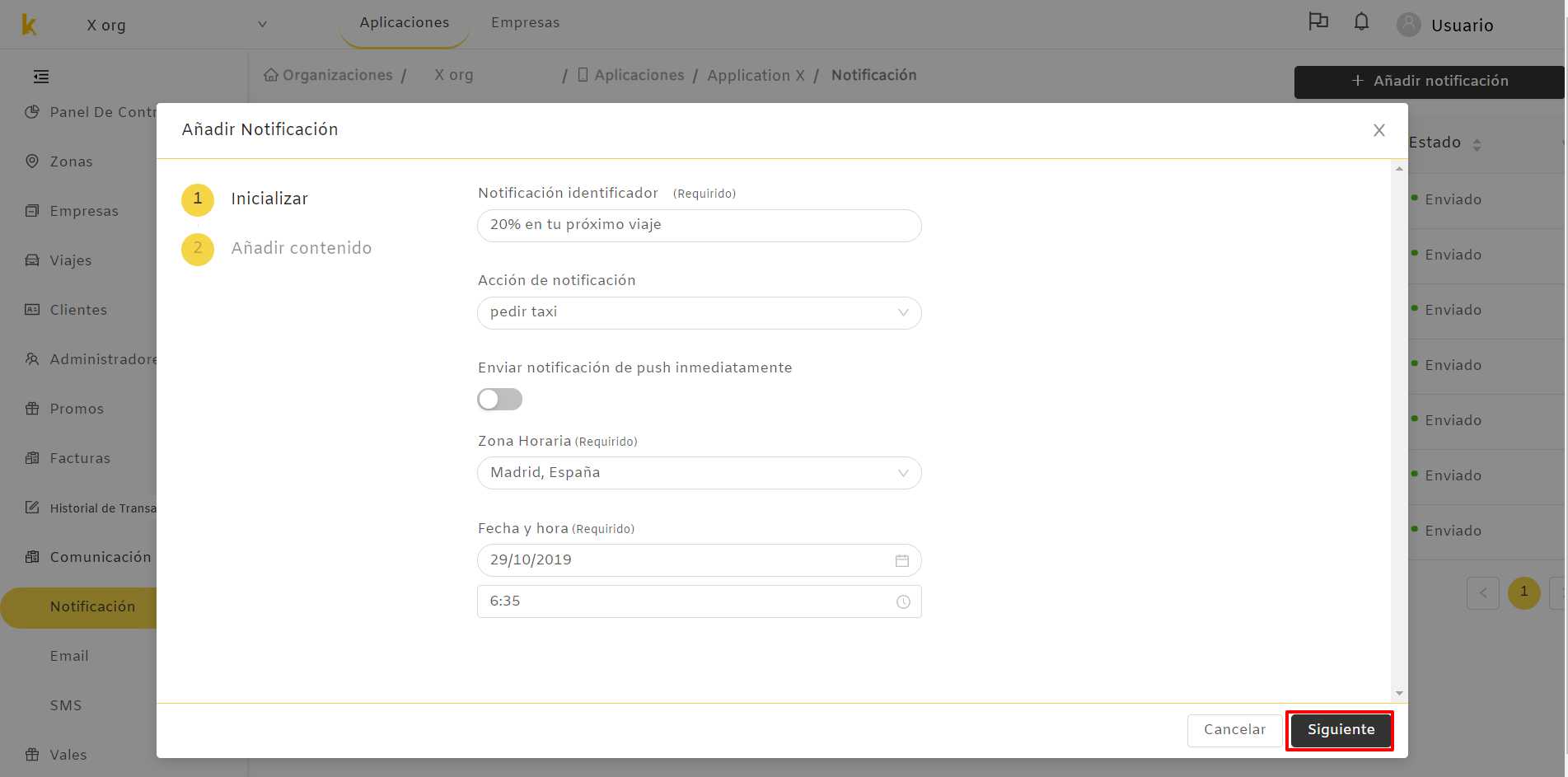Click the Siguiente button
Screen dimensions: 1568x777
pyautogui.click(x=1341, y=730)
